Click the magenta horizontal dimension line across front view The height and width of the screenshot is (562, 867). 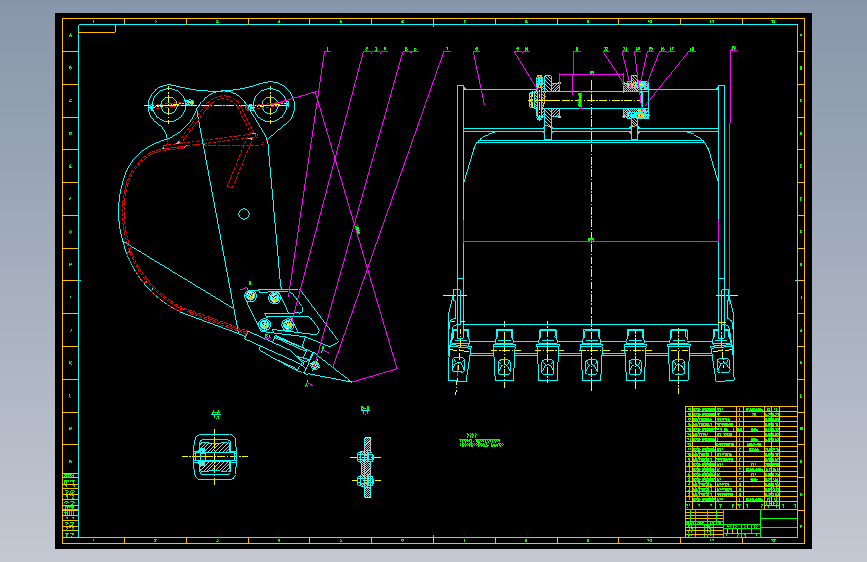[591, 242]
